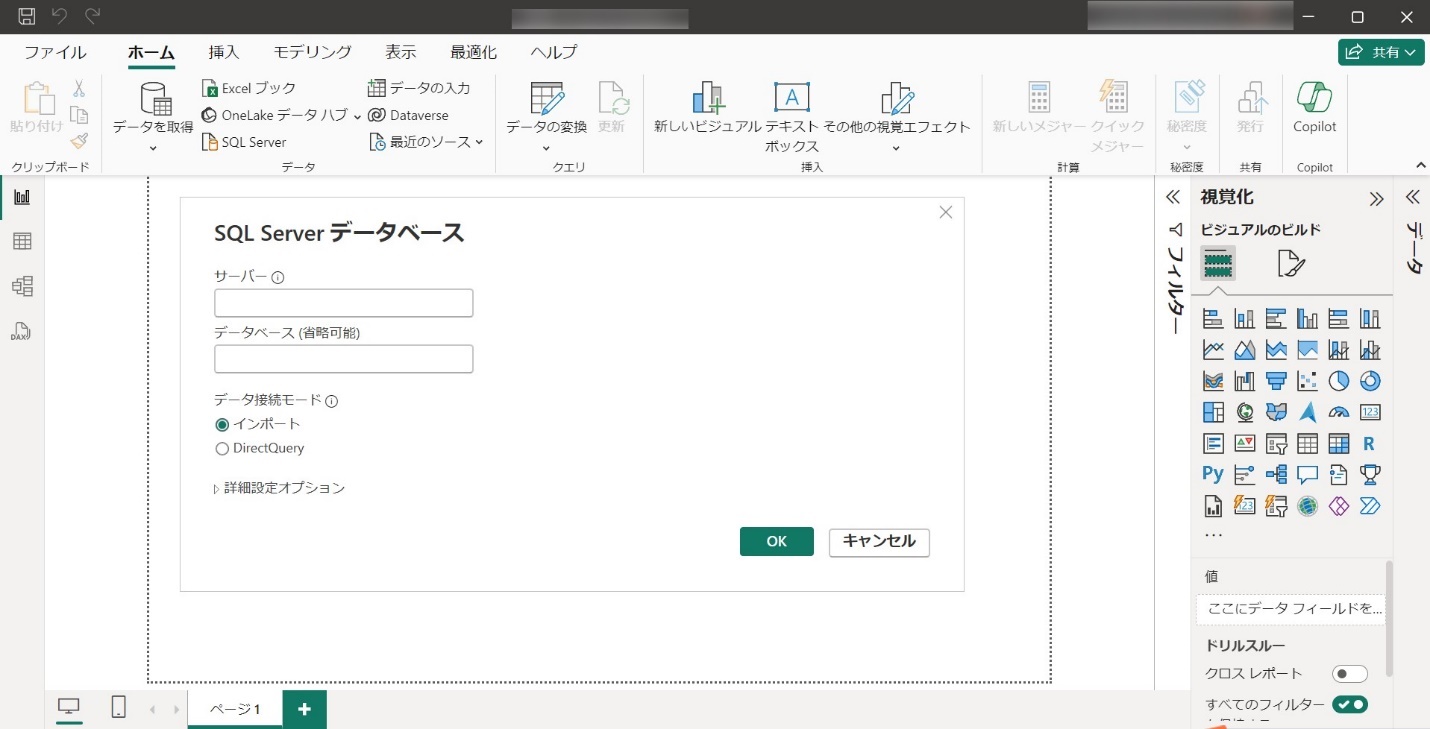Image resolution: width=1430 pixels, height=729 pixels.
Task: Add a donut chart visual
Action: (1370, 381)
